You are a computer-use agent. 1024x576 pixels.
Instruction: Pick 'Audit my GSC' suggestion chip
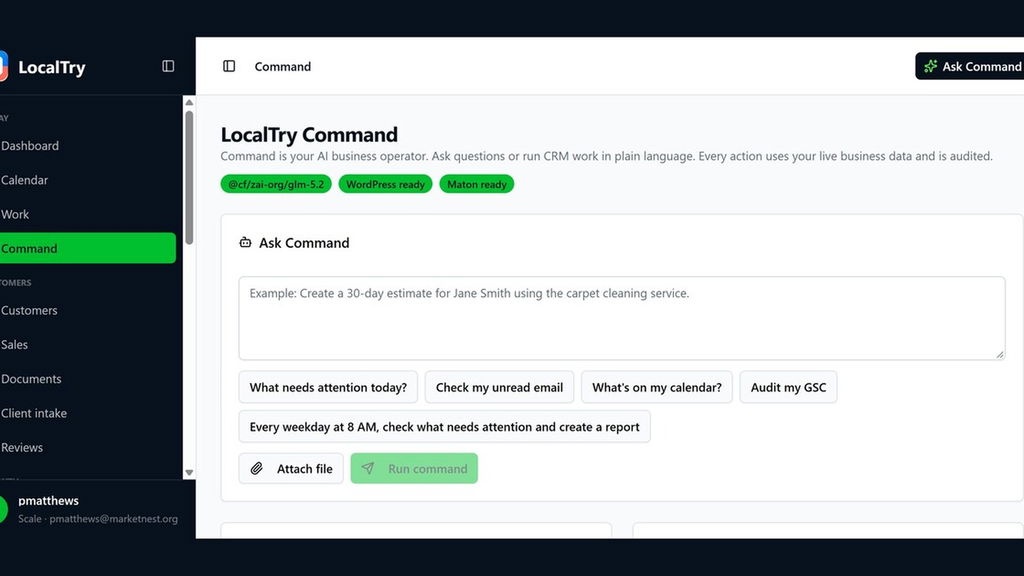tap(788, 387)
